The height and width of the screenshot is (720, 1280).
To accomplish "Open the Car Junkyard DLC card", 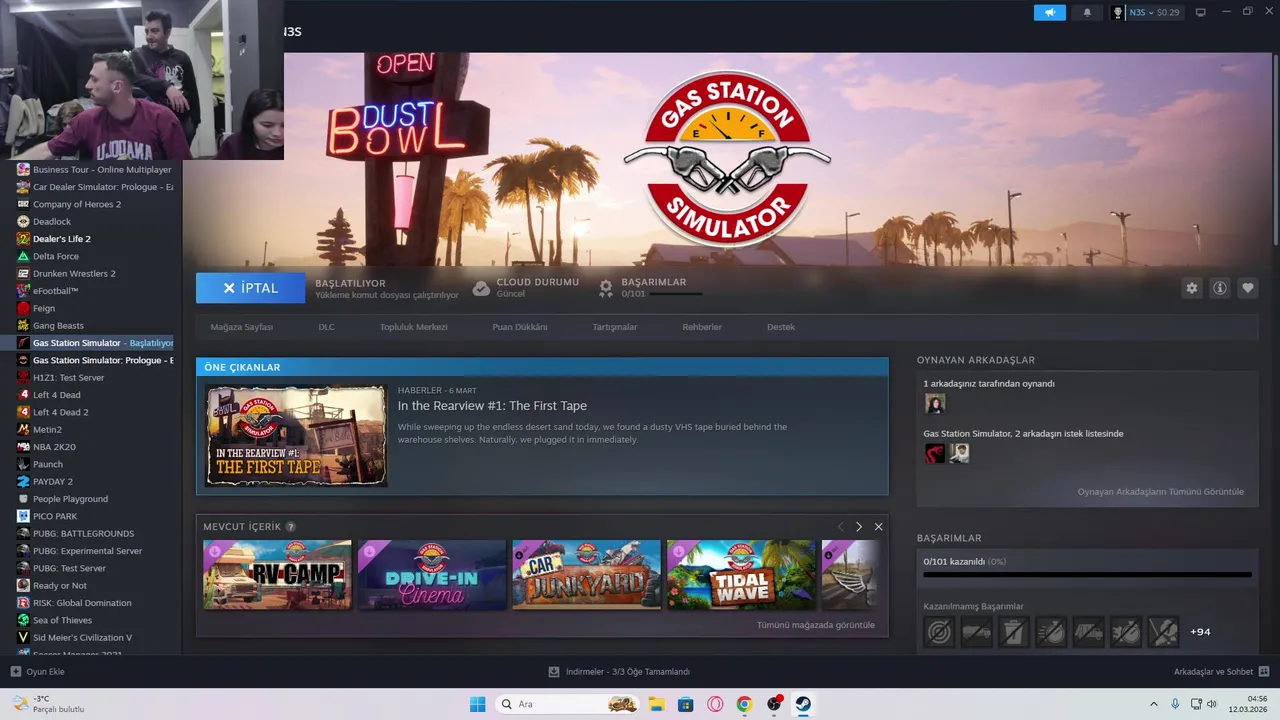I will click(x=587, y=575).
